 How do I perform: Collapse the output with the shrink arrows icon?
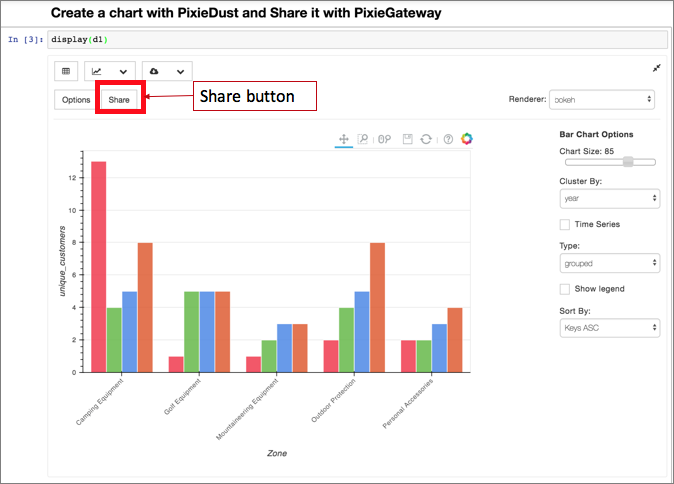tap(656, 68)
